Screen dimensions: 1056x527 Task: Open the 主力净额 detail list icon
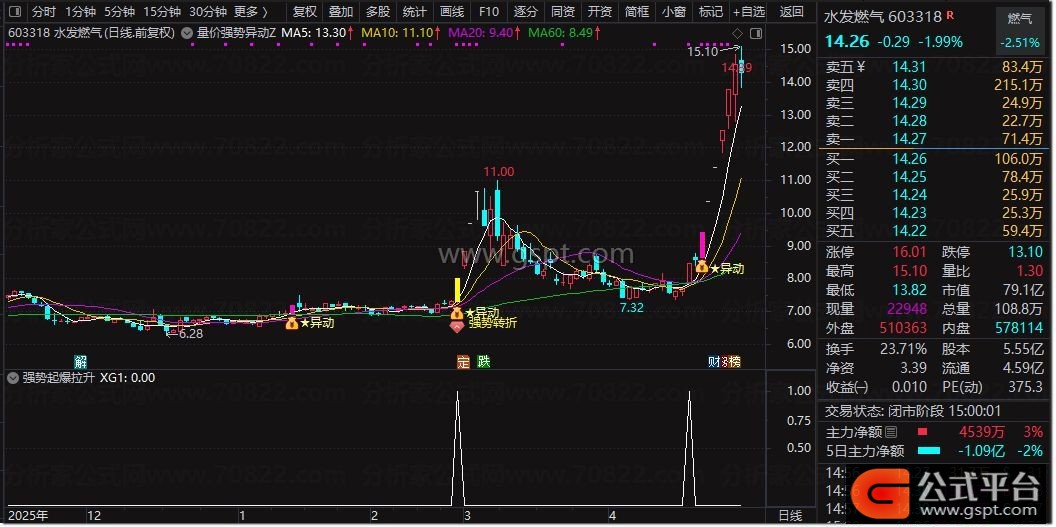[x=891, y=431]
